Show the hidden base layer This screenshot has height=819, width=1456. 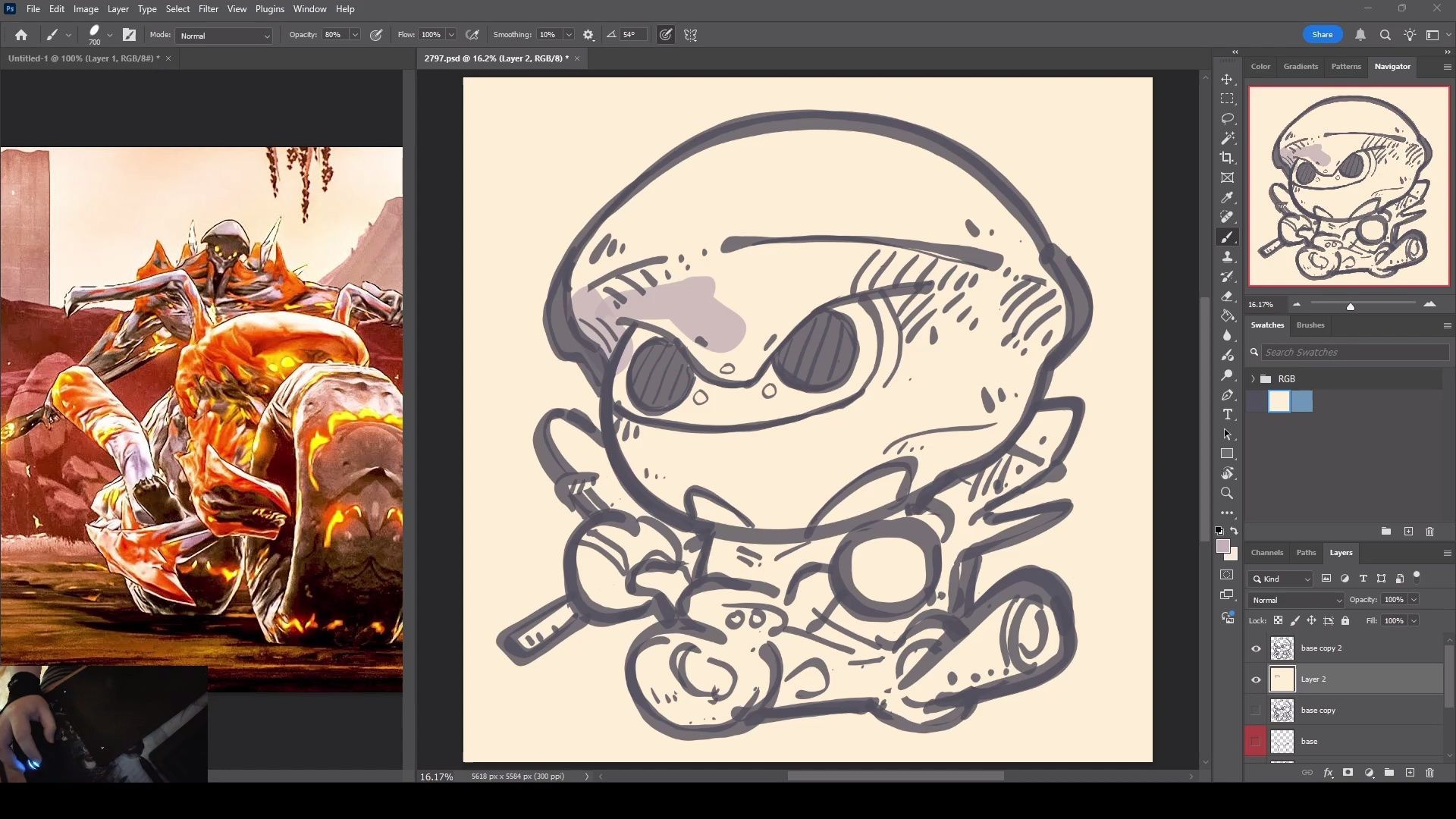[x=1256, y=742]
